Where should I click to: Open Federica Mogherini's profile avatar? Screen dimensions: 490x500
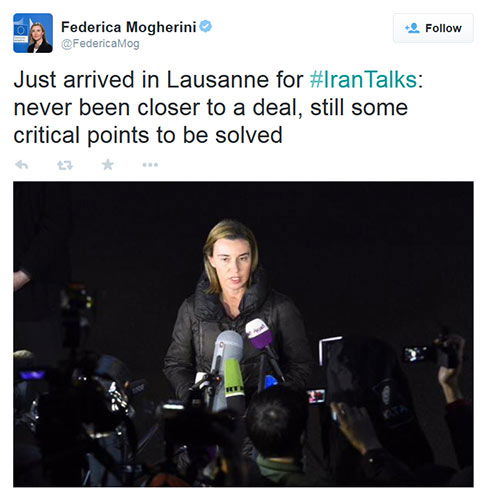[33, 33]
